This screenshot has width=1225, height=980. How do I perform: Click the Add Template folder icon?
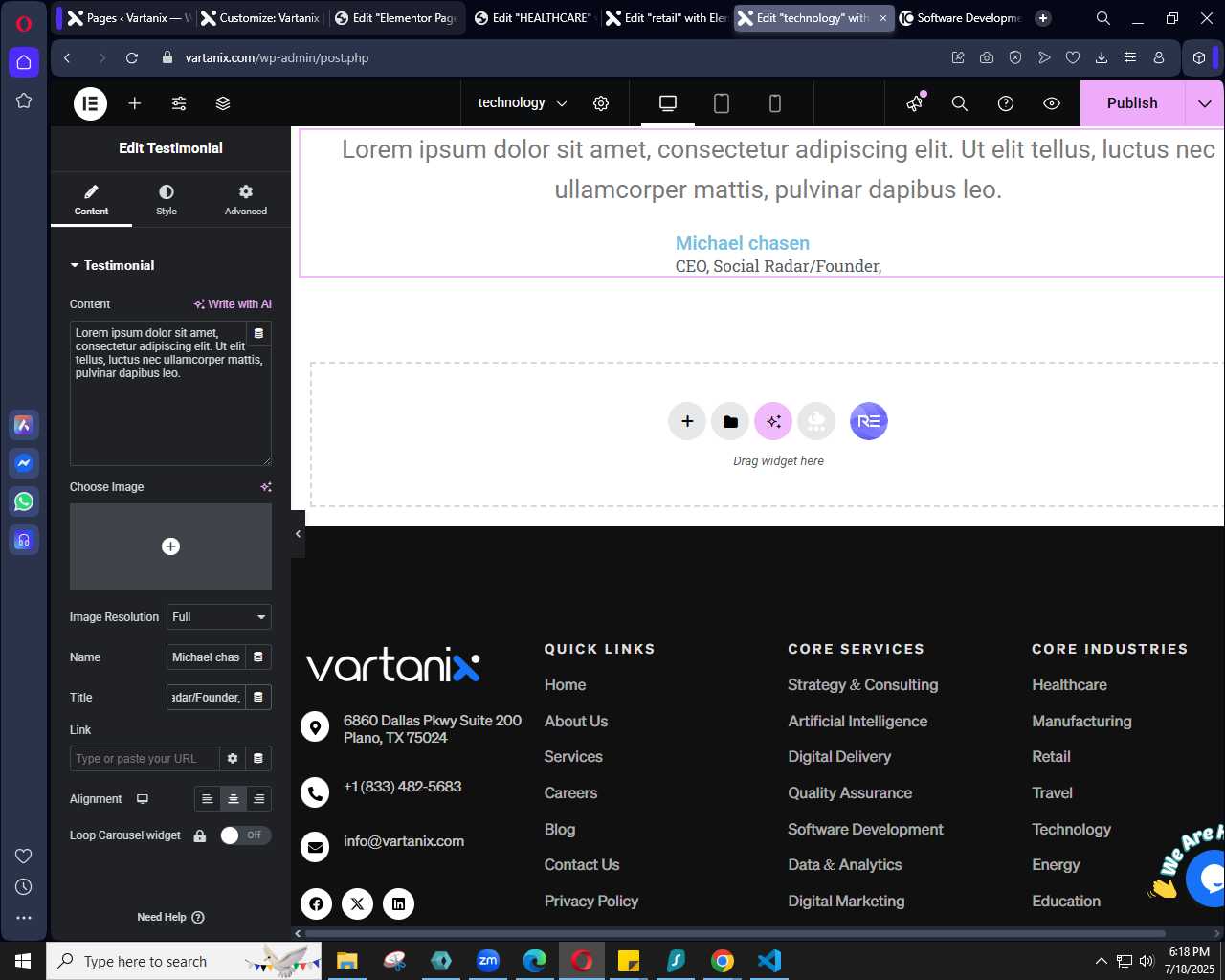(730, 421)
